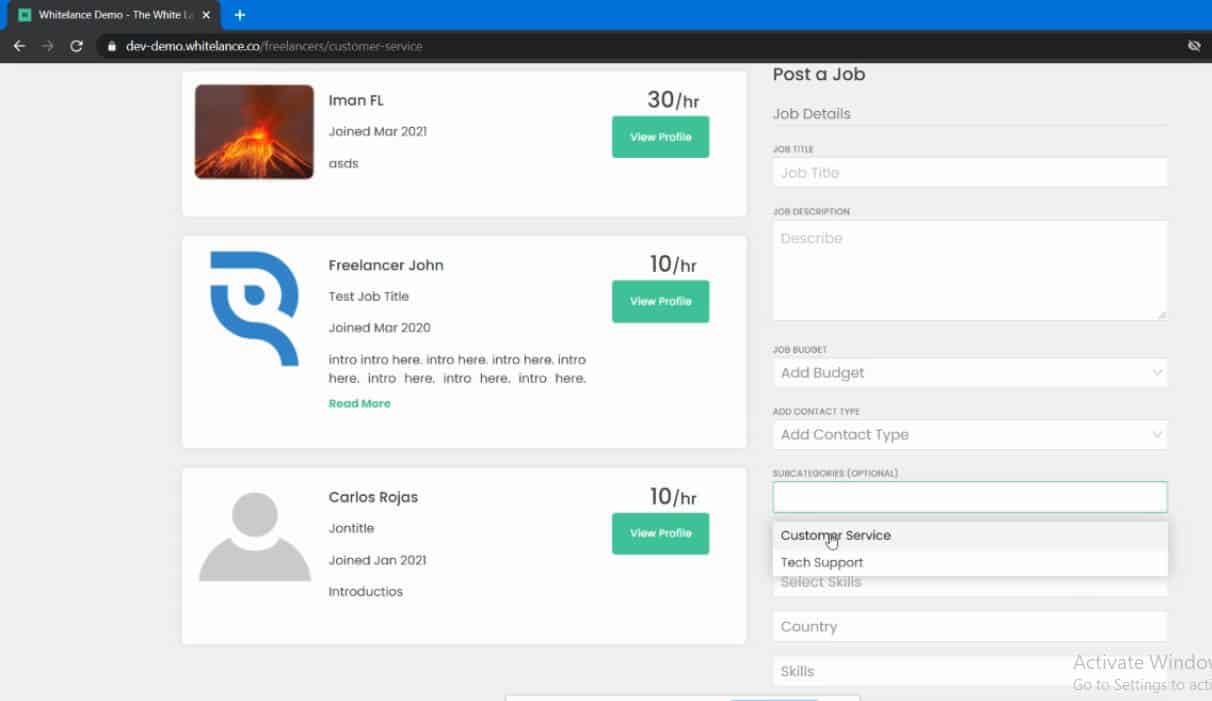1212x701 pixels.
Task: Open the Select Skills field
Action: [x=970, y=583]
